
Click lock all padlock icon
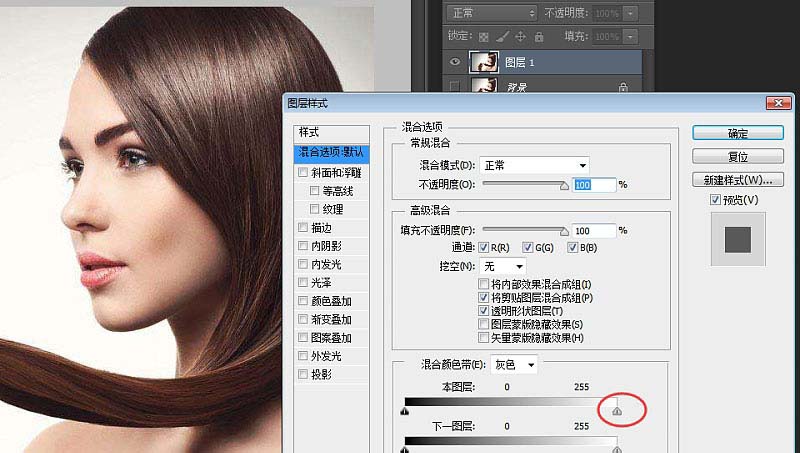(538, 37)
